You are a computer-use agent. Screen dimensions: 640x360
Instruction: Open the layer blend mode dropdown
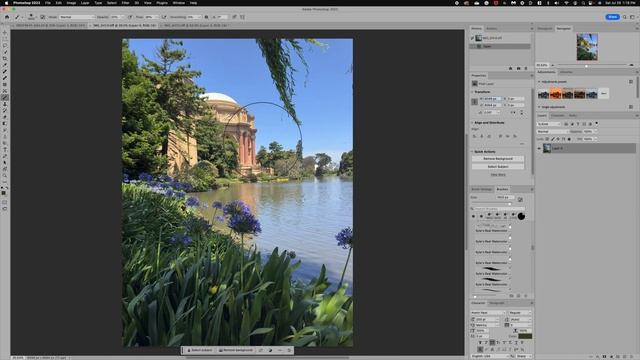coord(552,132)
